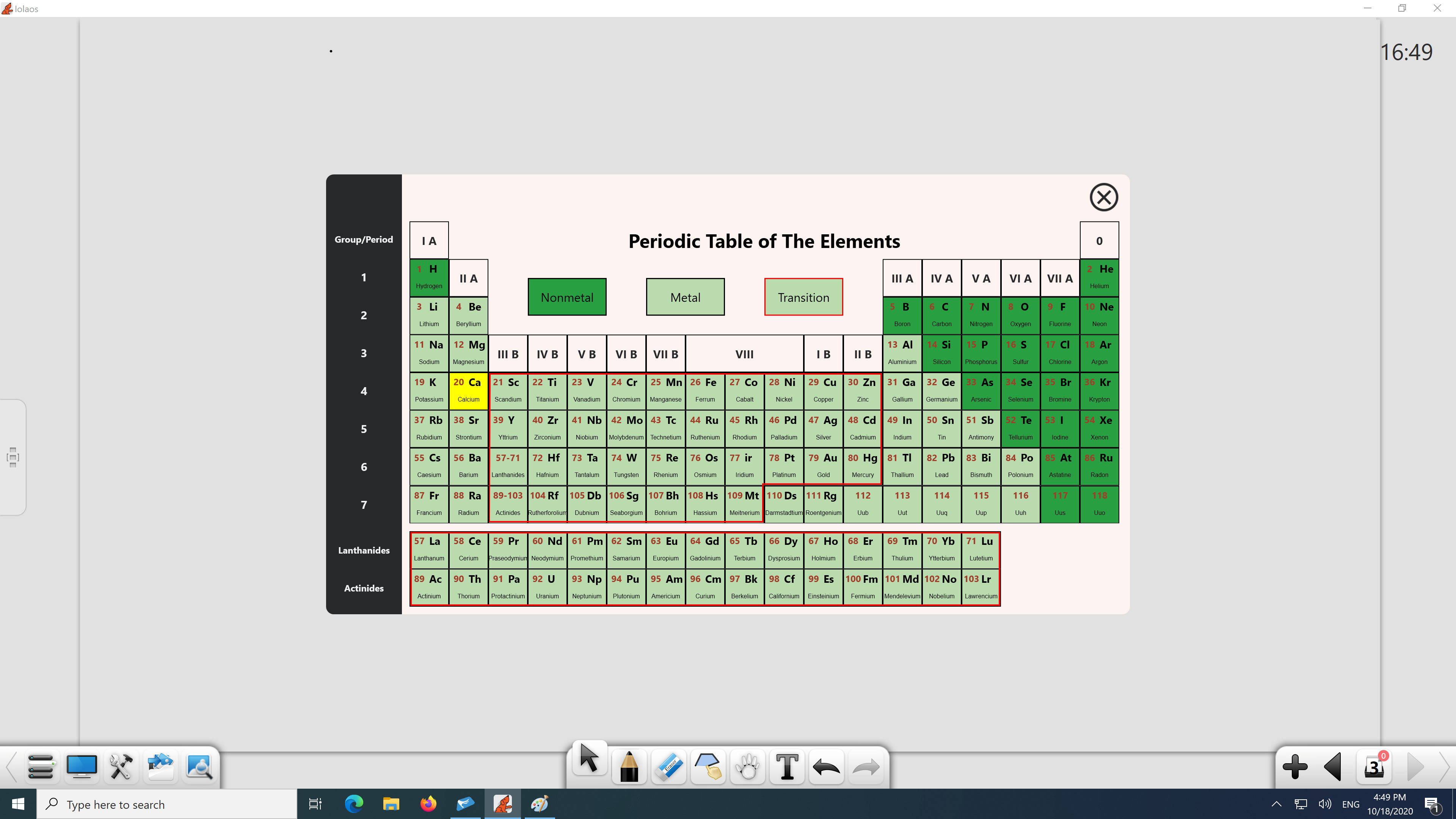This screenshot has width=1456, height=819.
Task: Select the Calcium element cell
Action: 468,391
